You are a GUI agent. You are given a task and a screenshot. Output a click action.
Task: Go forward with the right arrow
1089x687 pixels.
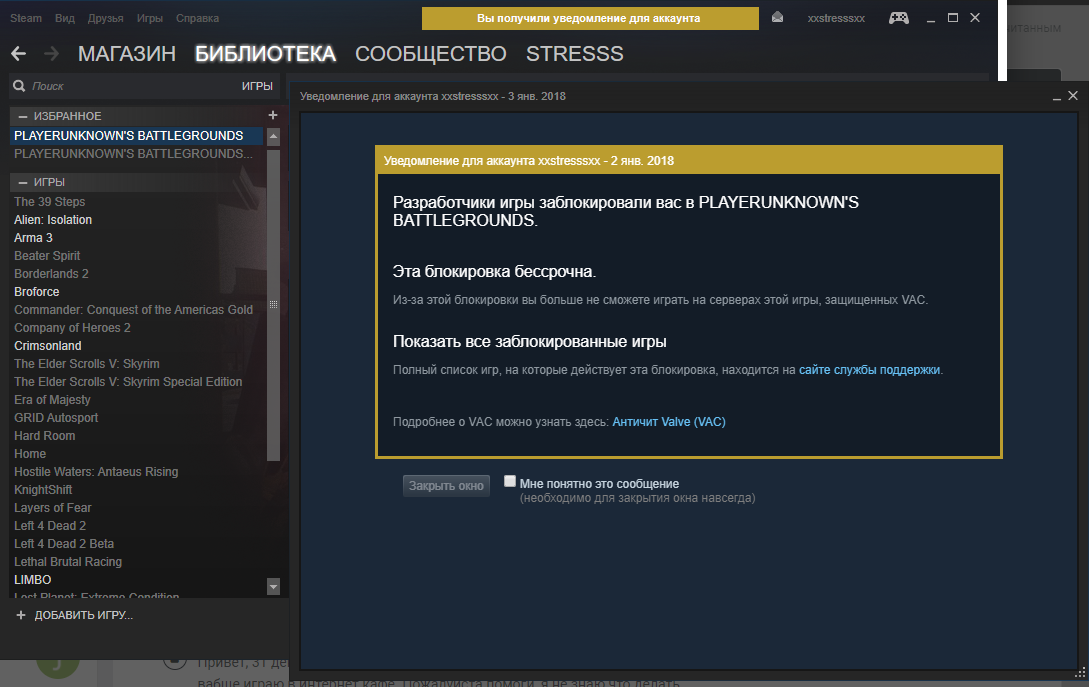pyautogui.click(x=51, y=53)
